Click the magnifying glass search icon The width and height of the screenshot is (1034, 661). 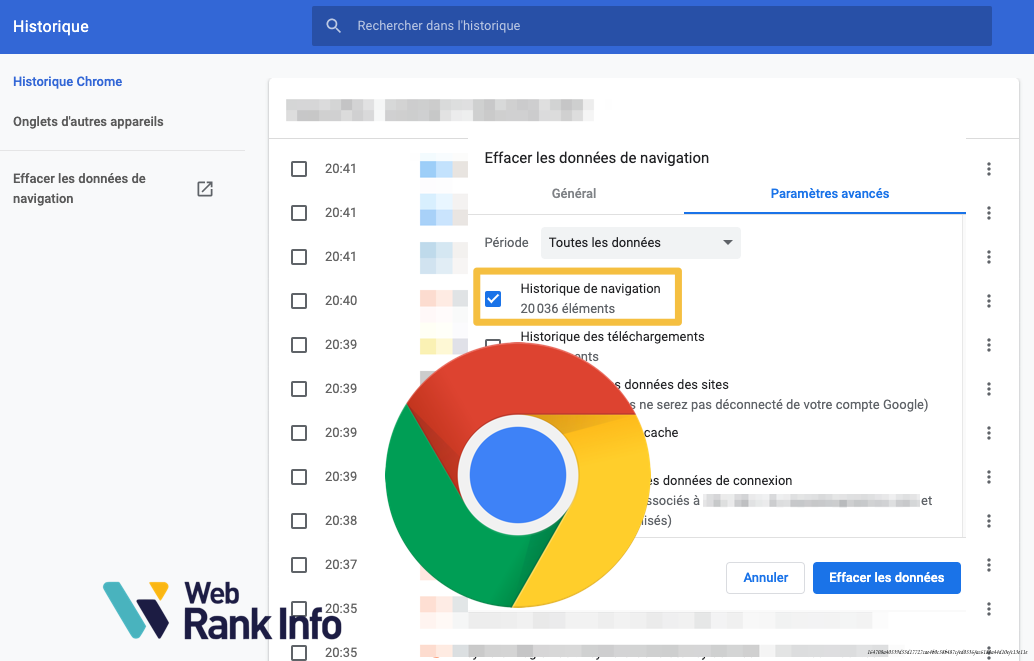(x=334, y=26)
